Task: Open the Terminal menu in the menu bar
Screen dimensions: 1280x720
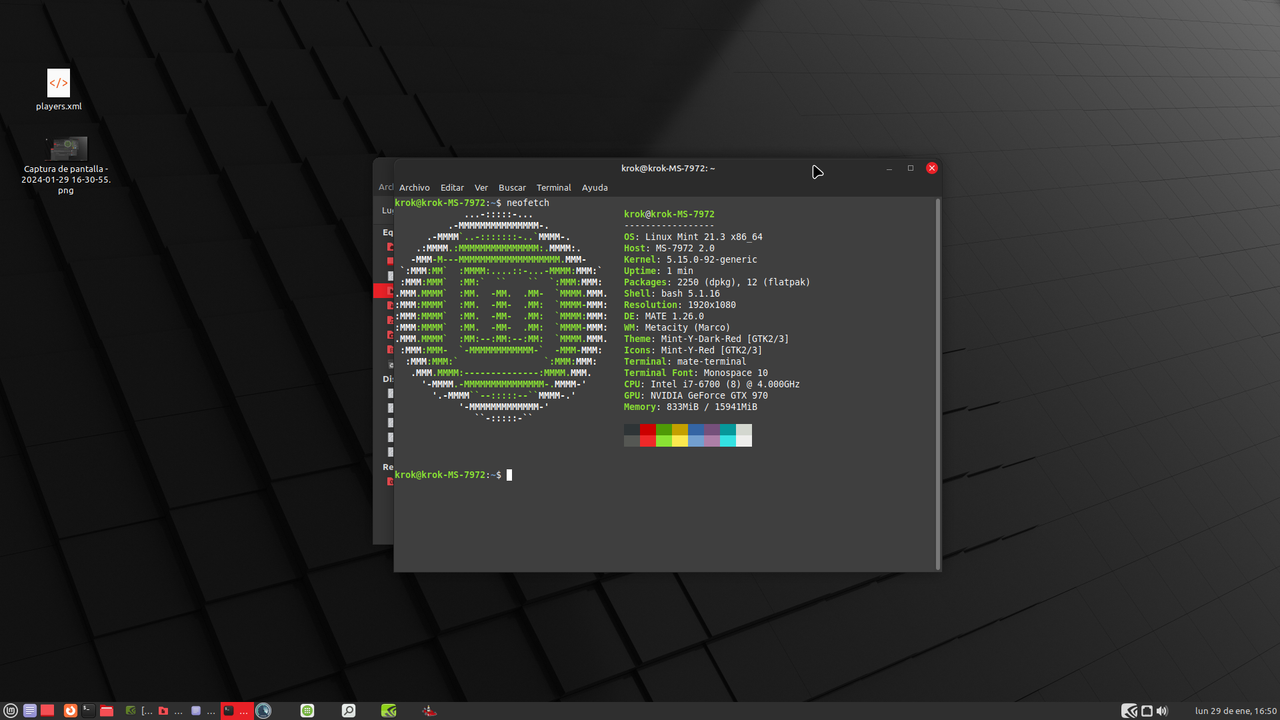Action: (554, 187)
